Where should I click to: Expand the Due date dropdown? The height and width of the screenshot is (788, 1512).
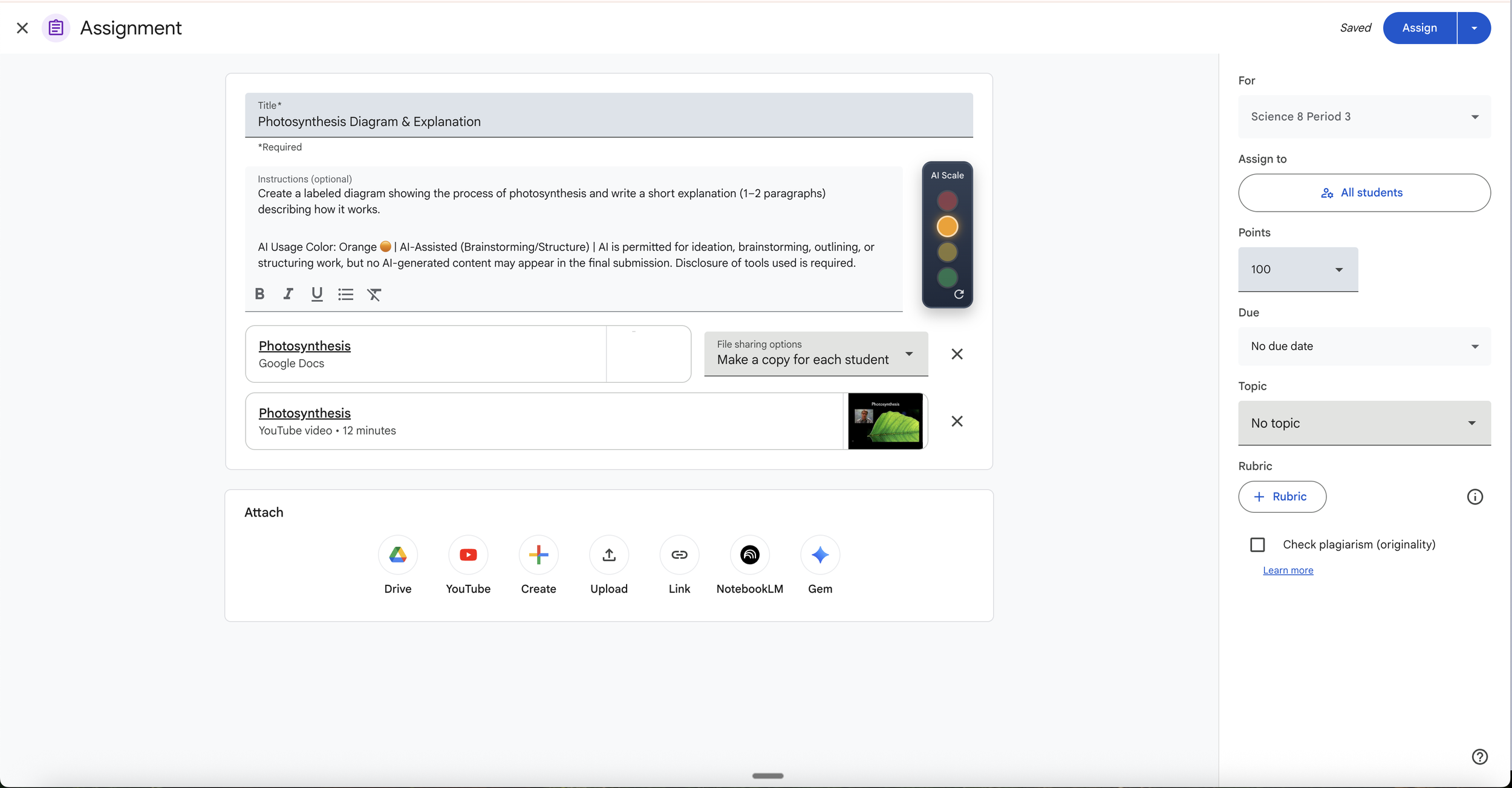[1364, 346]
